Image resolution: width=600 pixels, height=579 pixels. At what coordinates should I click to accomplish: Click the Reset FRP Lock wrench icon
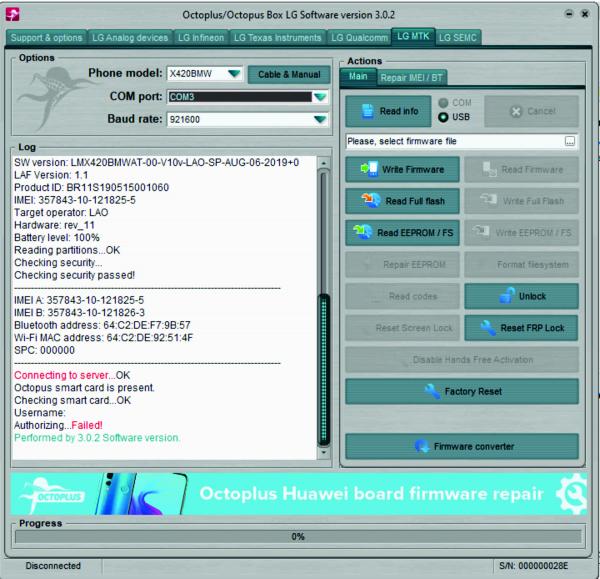(x=488, y=328)
